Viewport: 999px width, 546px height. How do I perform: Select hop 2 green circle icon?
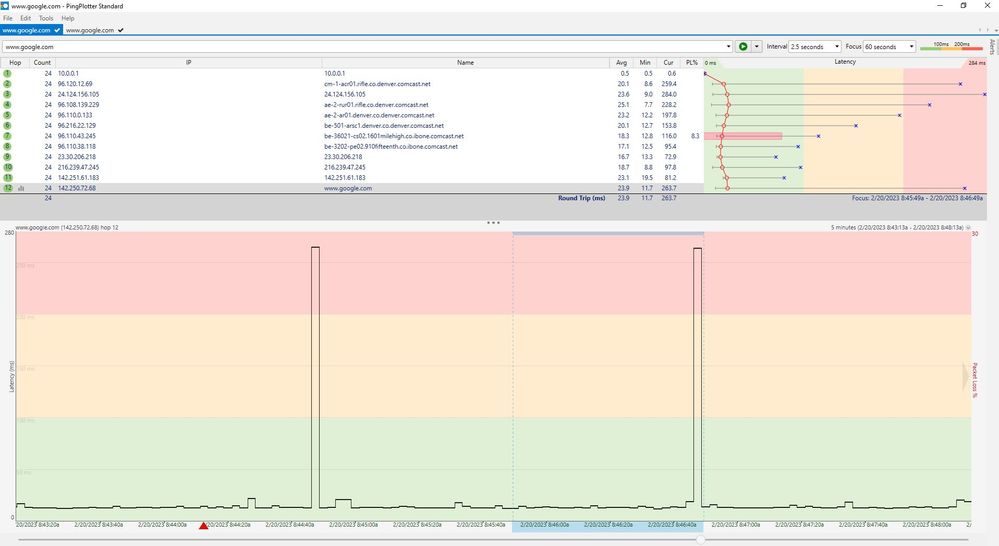point(8,83)
